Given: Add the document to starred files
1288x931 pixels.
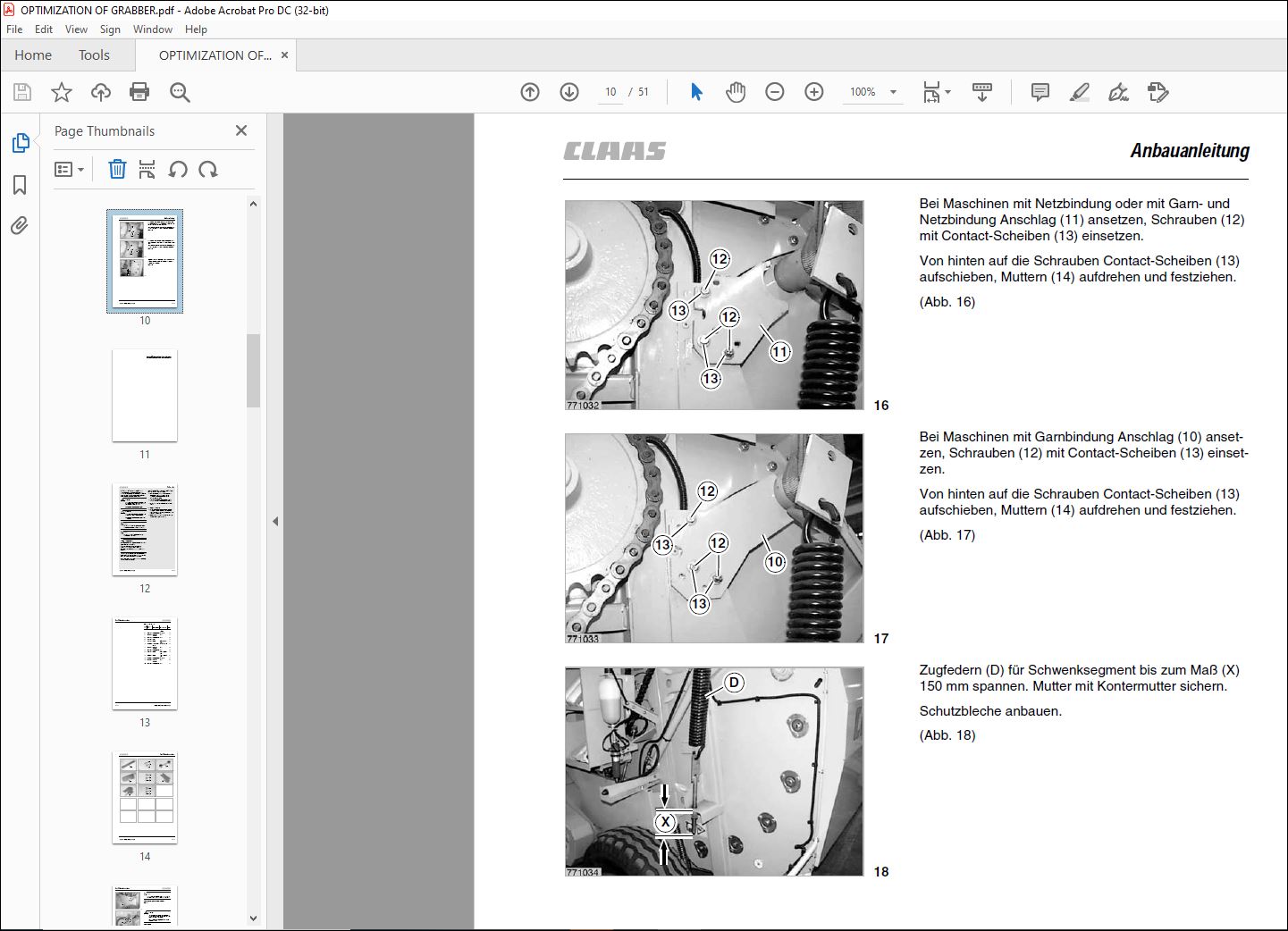Looking at the screenshot, I should tap(62, 92).
